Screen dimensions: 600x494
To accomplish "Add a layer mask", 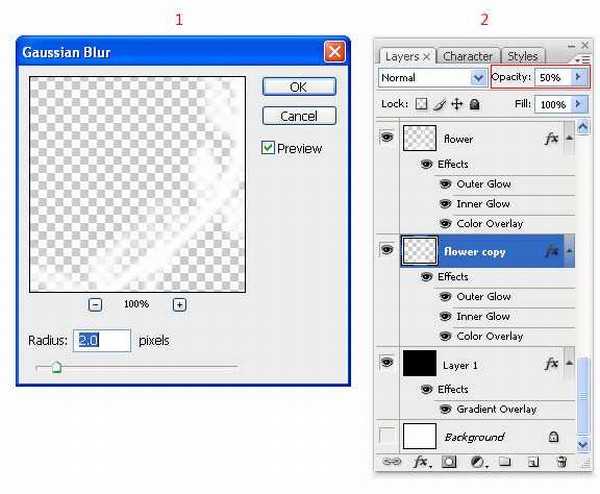I will click(x=450, y=461).
